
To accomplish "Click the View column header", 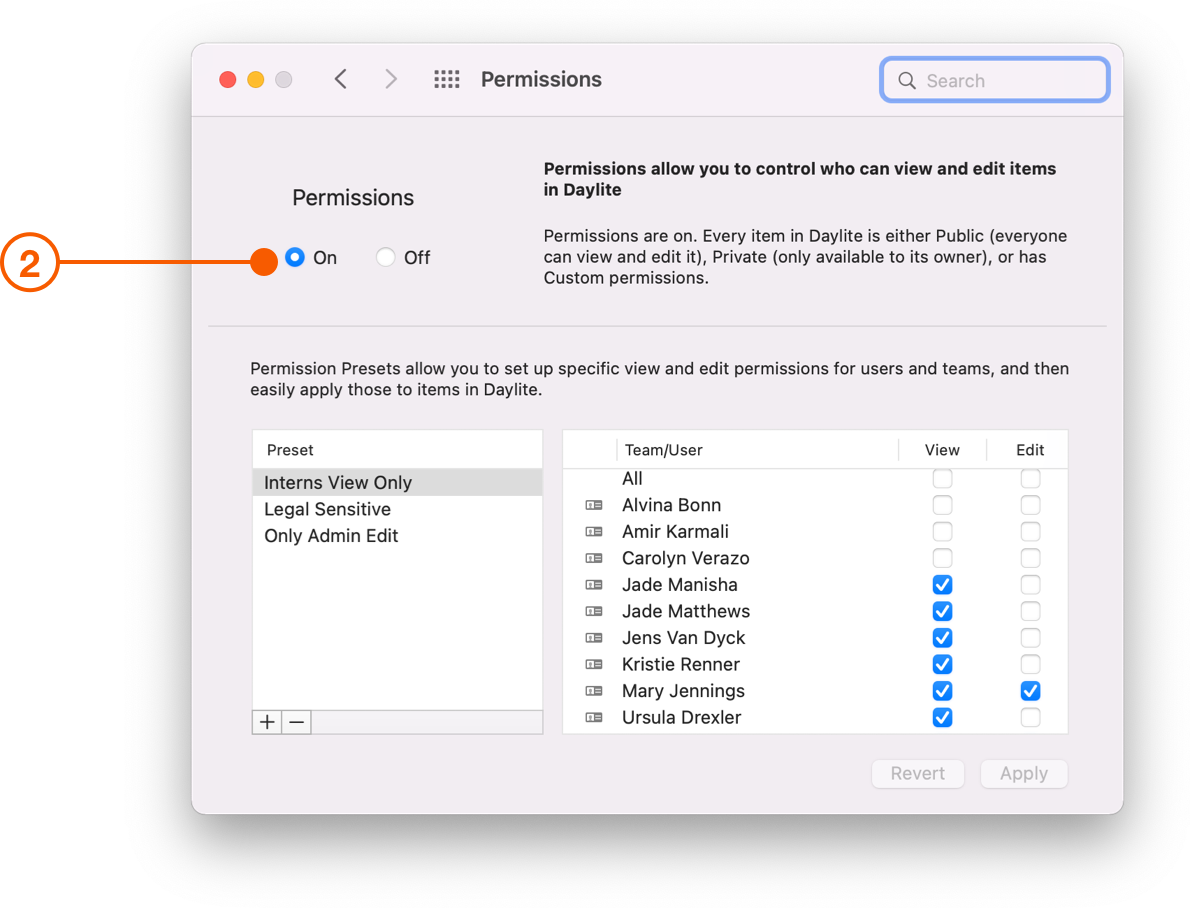I will [941, 450].
